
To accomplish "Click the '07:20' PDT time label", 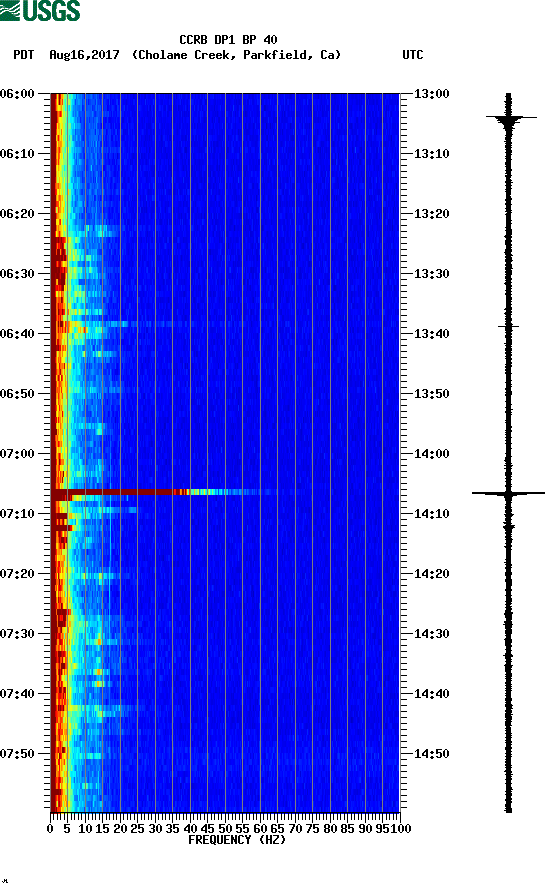I will coord(17,574).
